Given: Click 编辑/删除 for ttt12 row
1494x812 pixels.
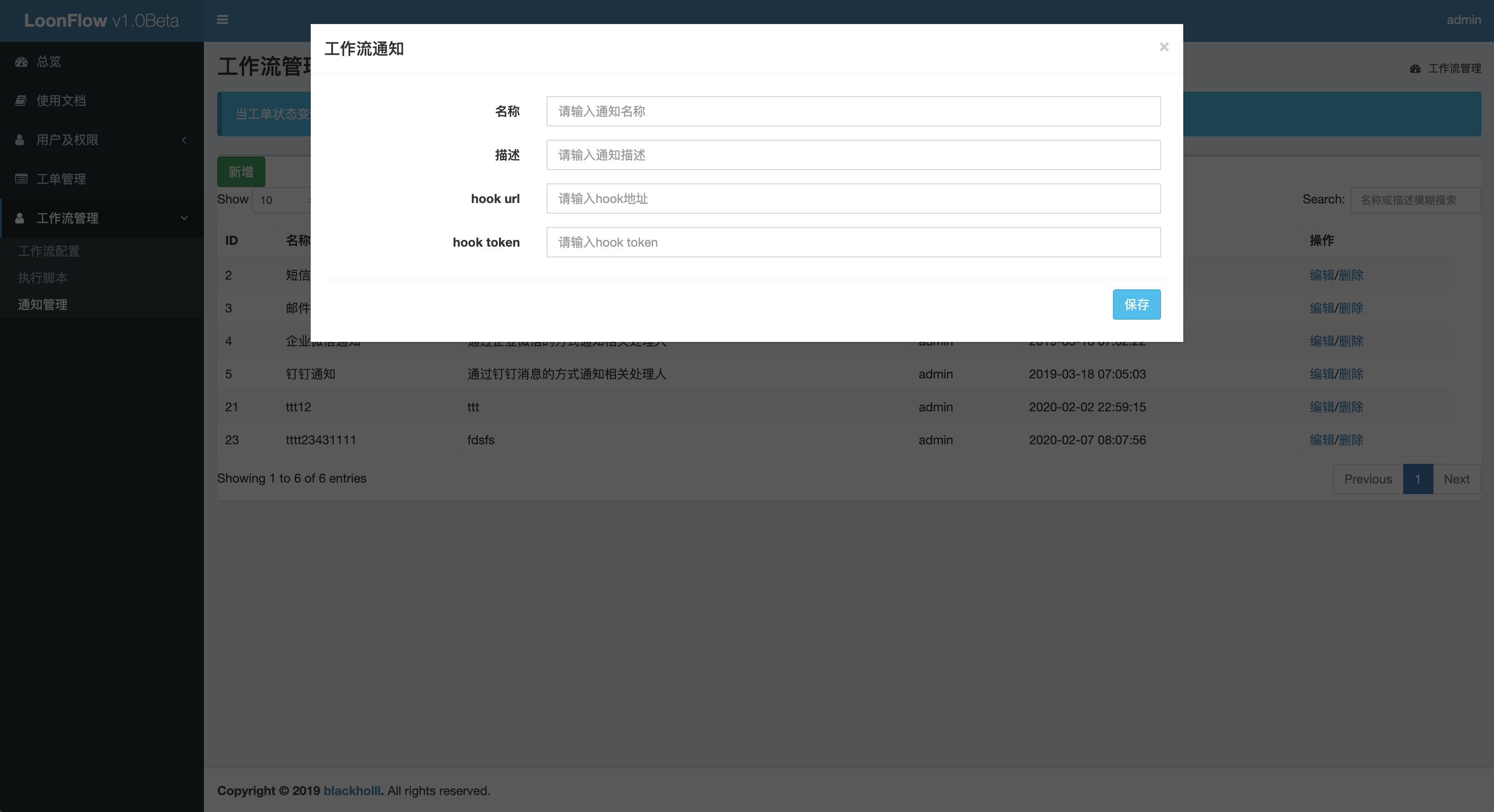Looking at the screenshot, I should [1336, 407].
